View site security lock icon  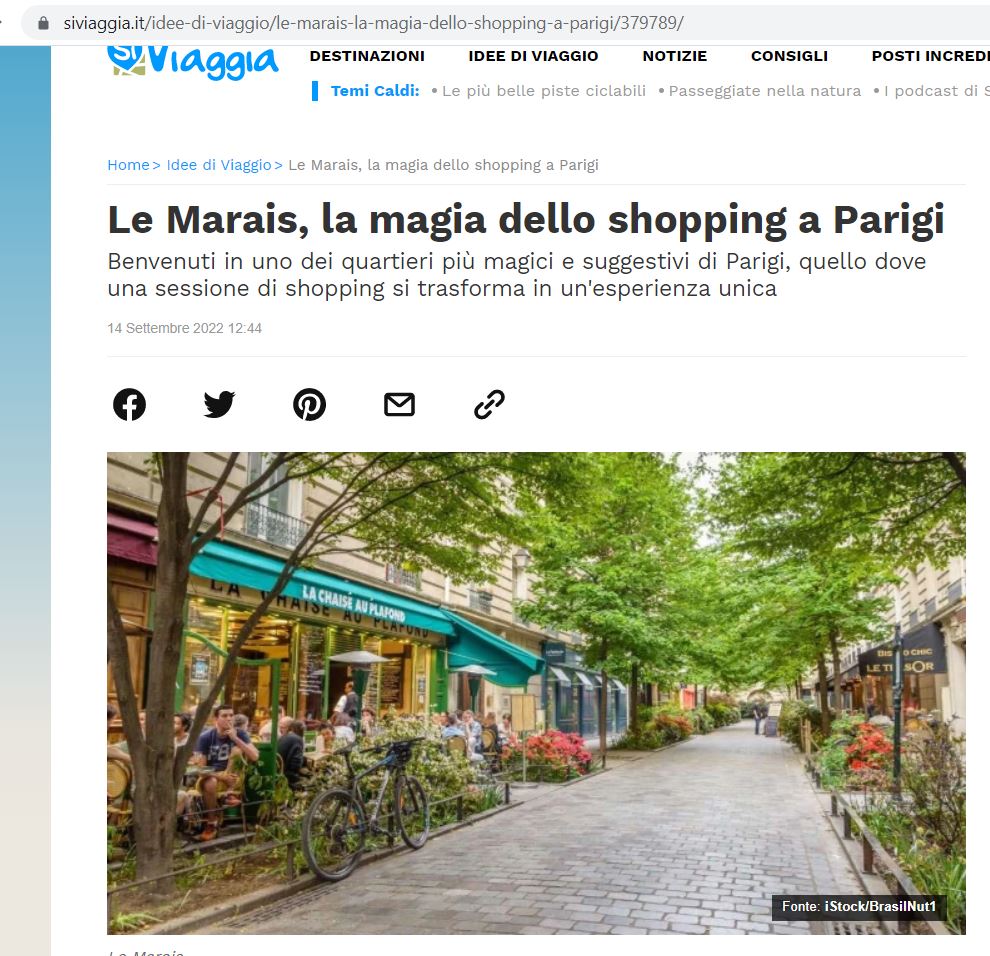(44, 23)
